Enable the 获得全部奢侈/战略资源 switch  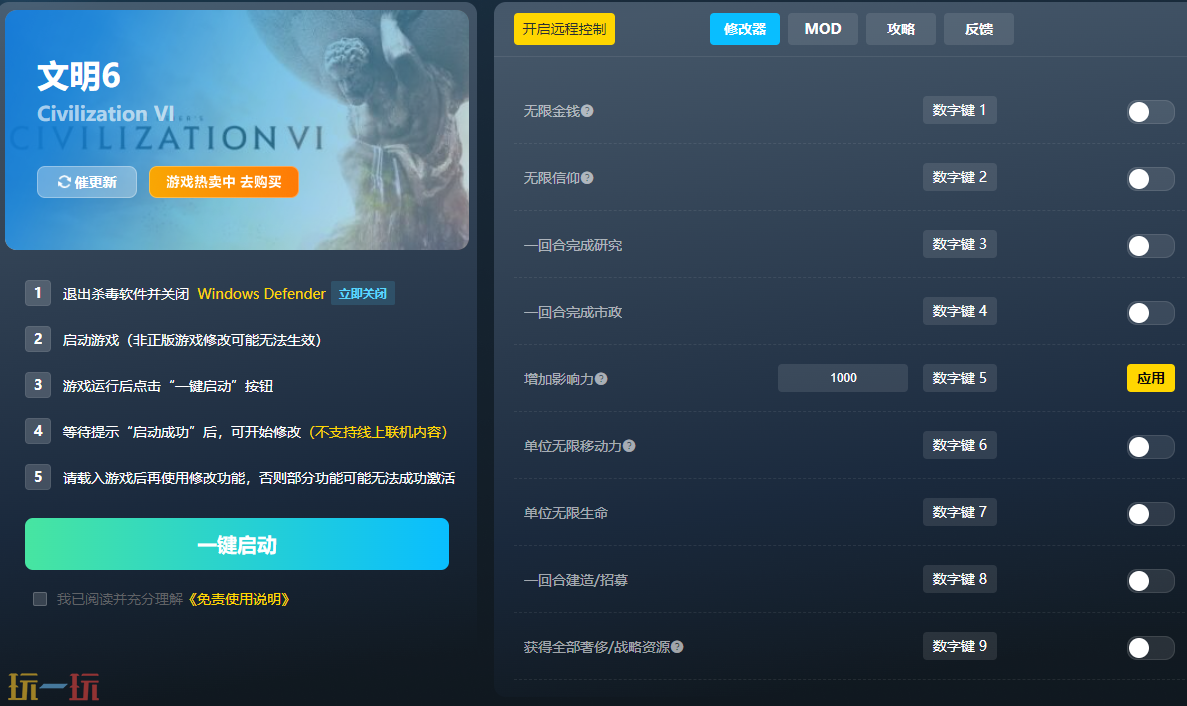coord(1150,648)
